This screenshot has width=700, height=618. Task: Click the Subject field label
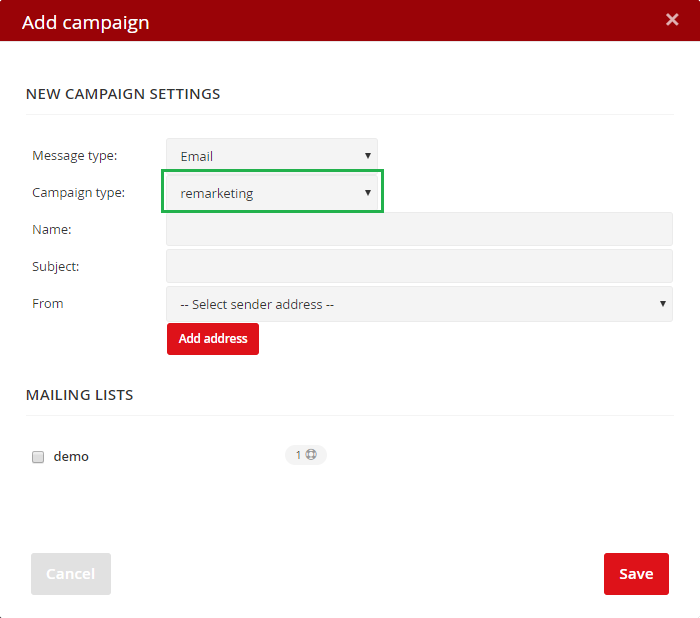pos(55,266)
